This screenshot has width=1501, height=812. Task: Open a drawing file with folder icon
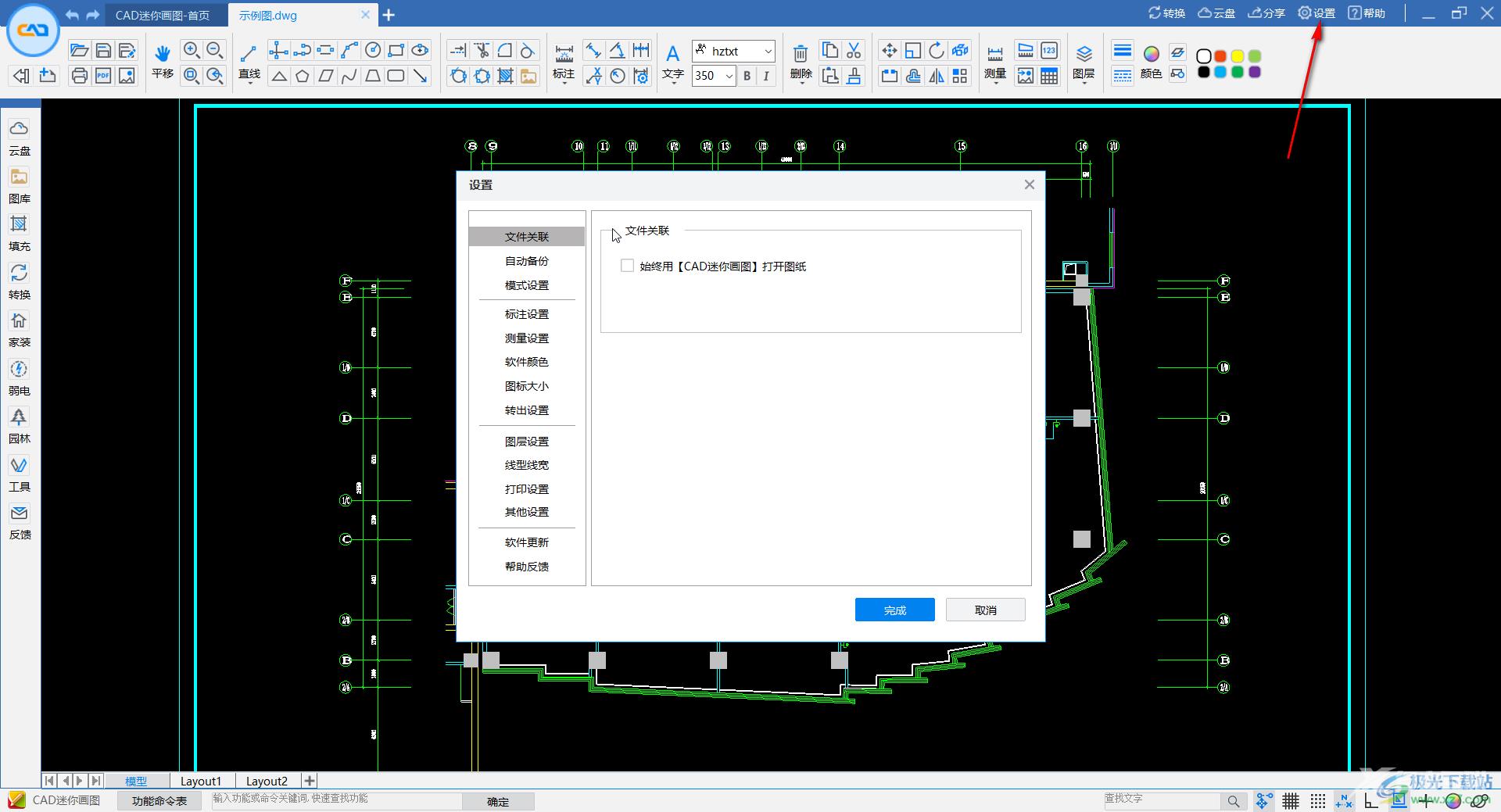point(79,51)
